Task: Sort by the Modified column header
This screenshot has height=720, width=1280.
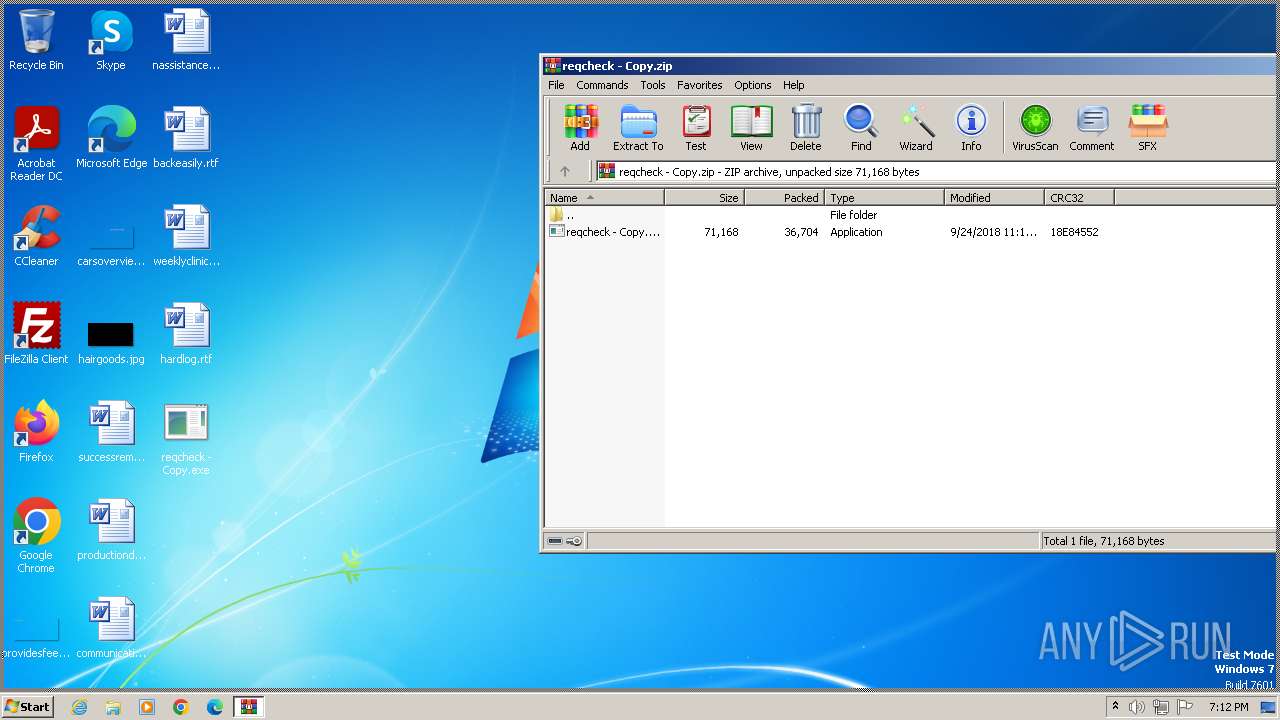Action: [994, 198]
